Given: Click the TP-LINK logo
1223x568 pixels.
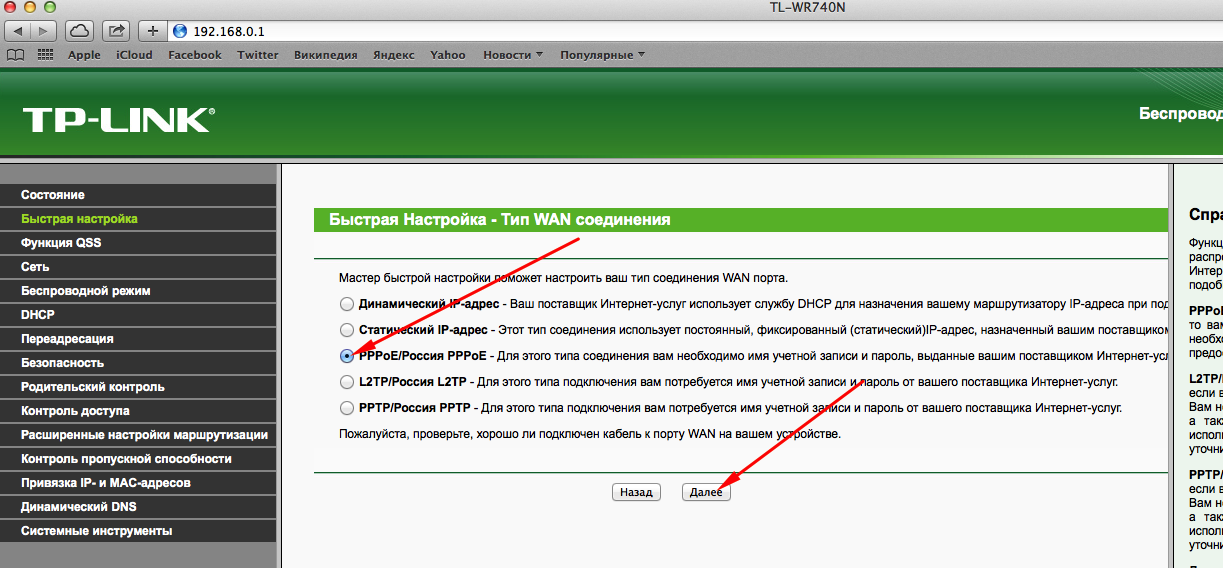Looking at the screenshot, I should (117, 119).
